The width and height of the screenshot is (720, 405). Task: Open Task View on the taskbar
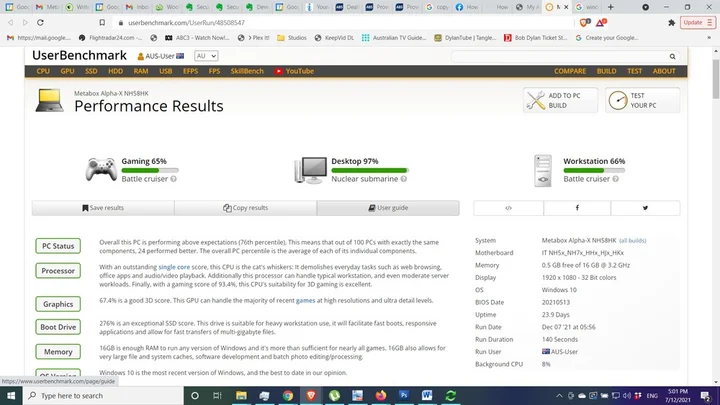tap(217, 395)
